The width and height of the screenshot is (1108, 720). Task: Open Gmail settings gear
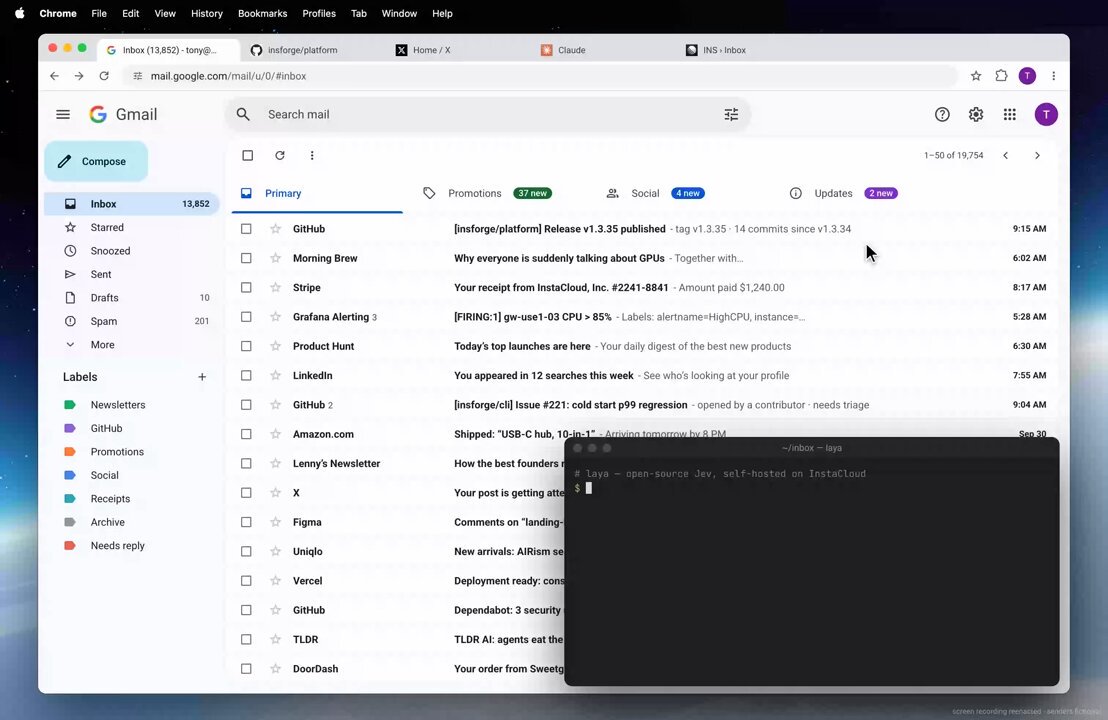click(x=976, y=114)
